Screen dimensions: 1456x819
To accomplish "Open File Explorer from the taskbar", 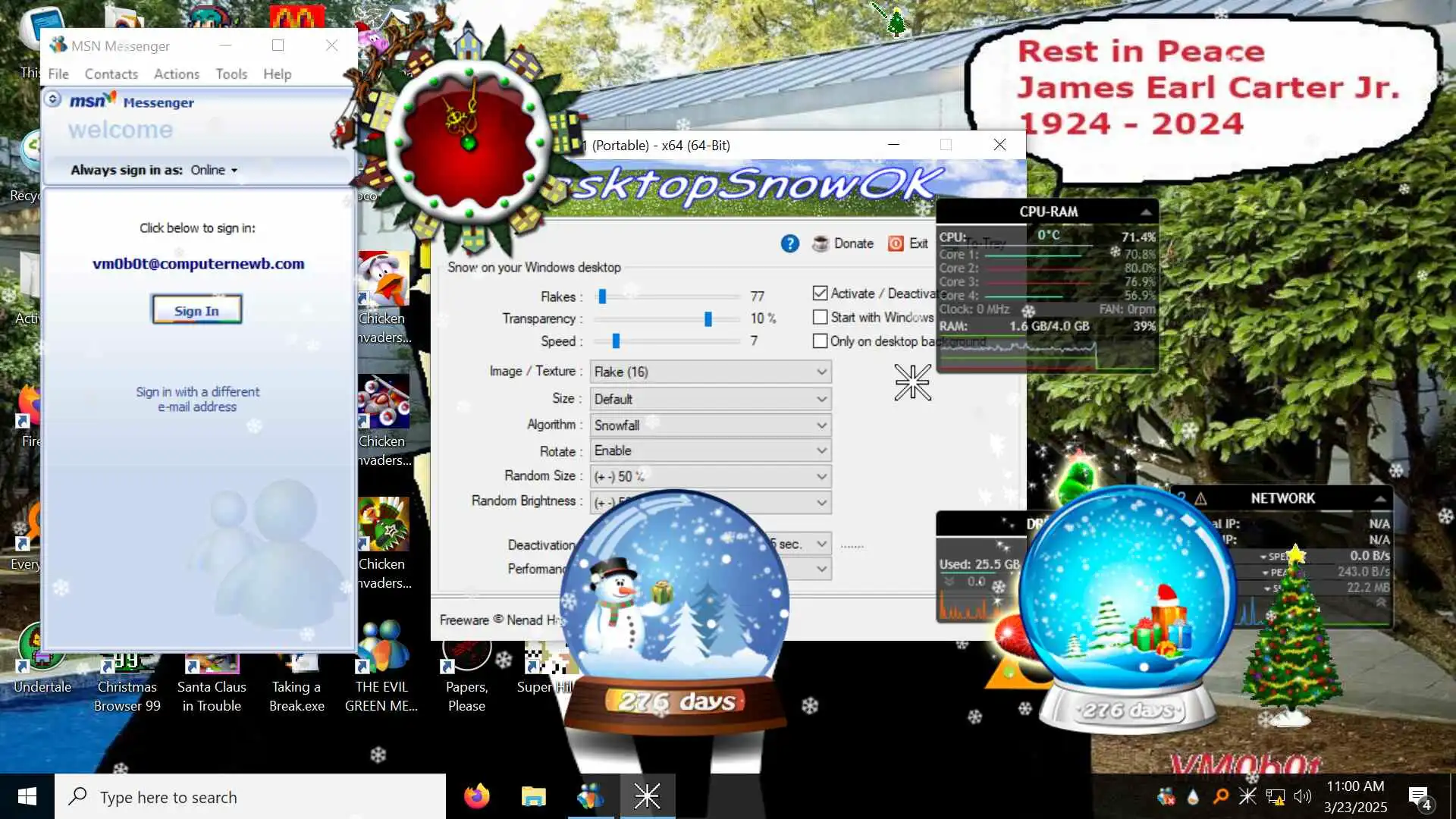I will click(534, 796).
